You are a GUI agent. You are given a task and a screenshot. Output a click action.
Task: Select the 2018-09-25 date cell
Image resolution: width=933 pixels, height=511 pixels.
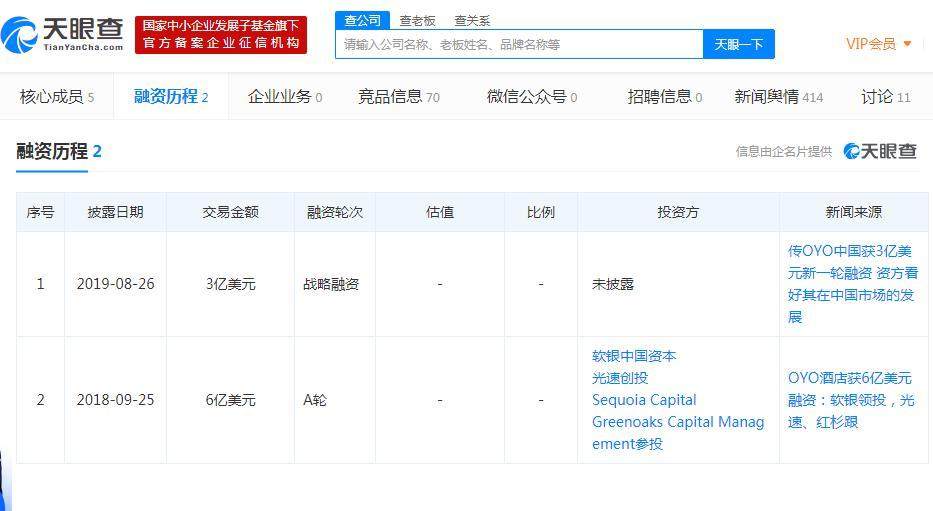(x=115, y=400)
